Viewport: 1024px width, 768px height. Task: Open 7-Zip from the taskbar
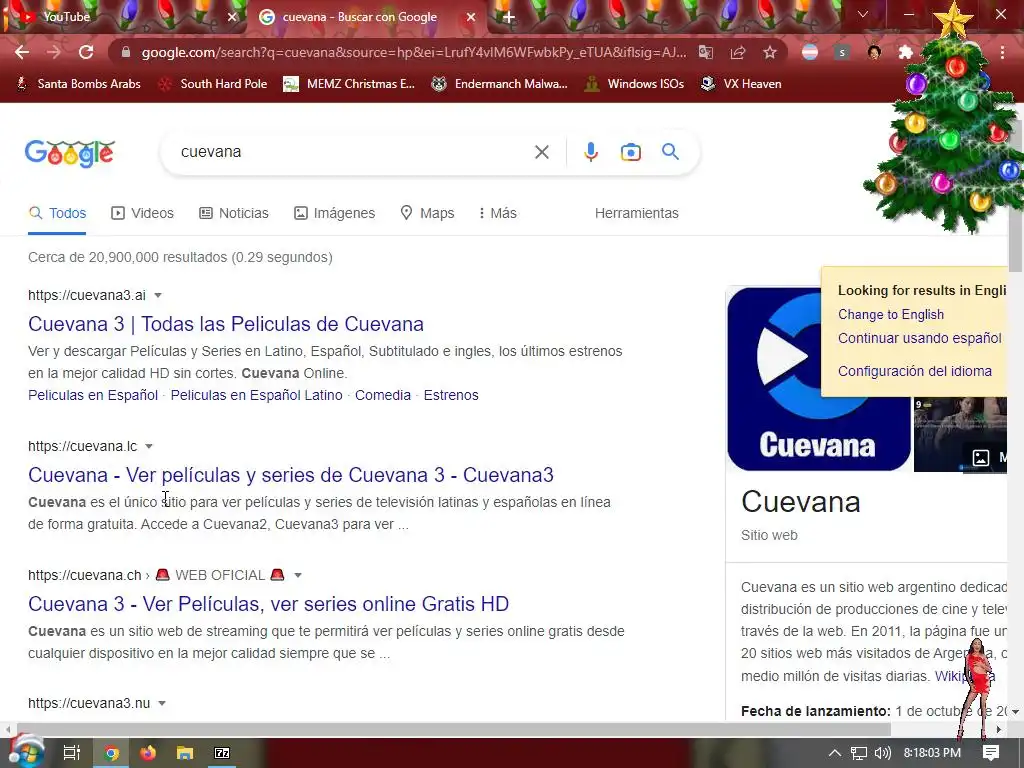coord(222,753)
